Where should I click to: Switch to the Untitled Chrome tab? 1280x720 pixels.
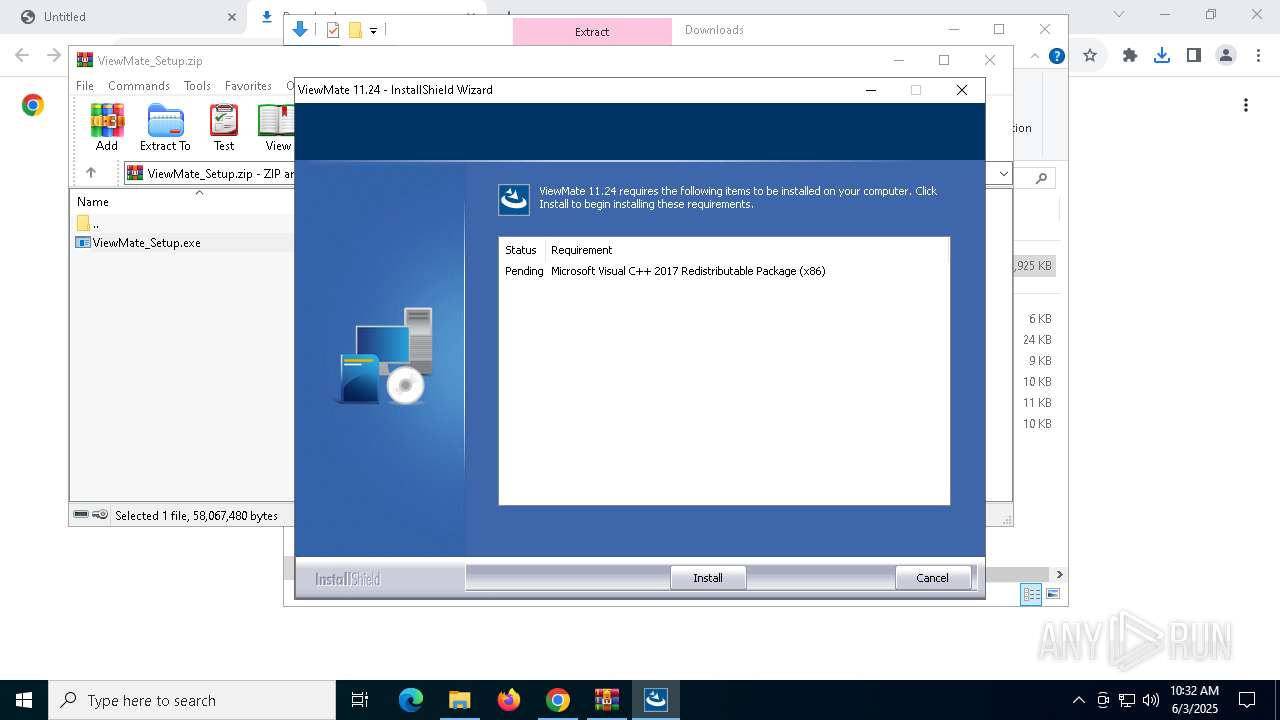coord(124,17)
